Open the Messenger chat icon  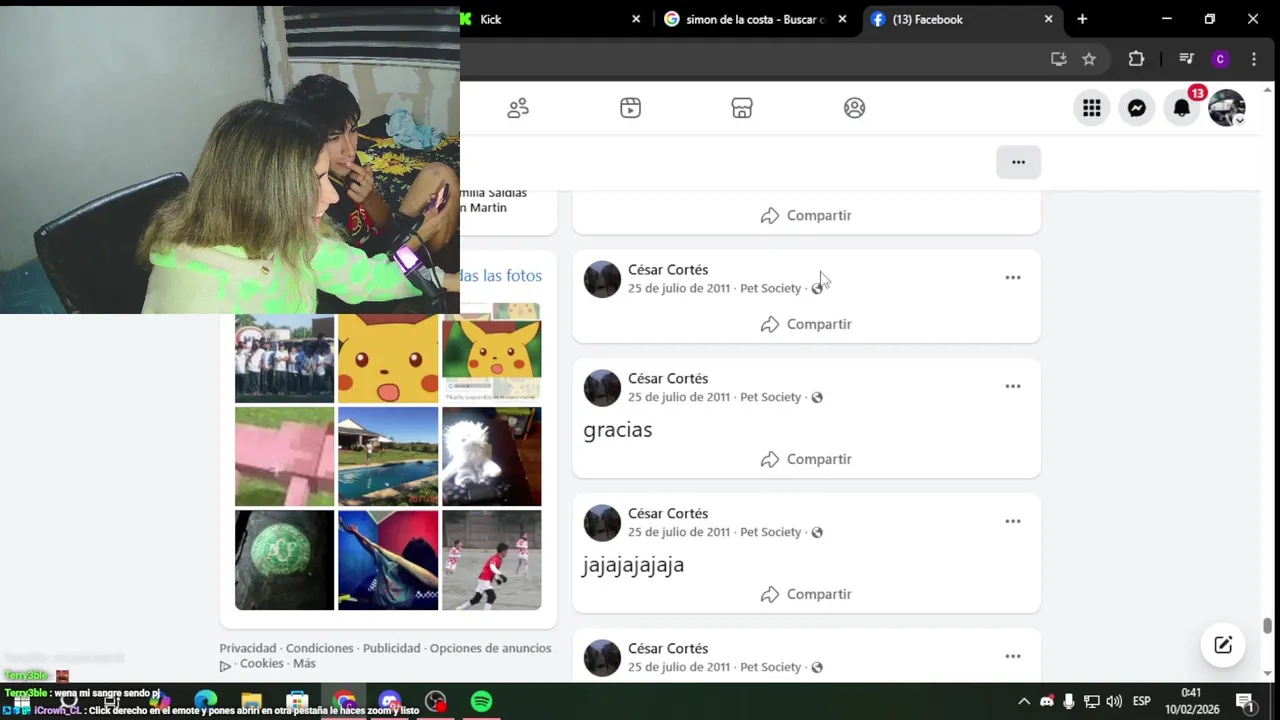tap(1137, 108)
